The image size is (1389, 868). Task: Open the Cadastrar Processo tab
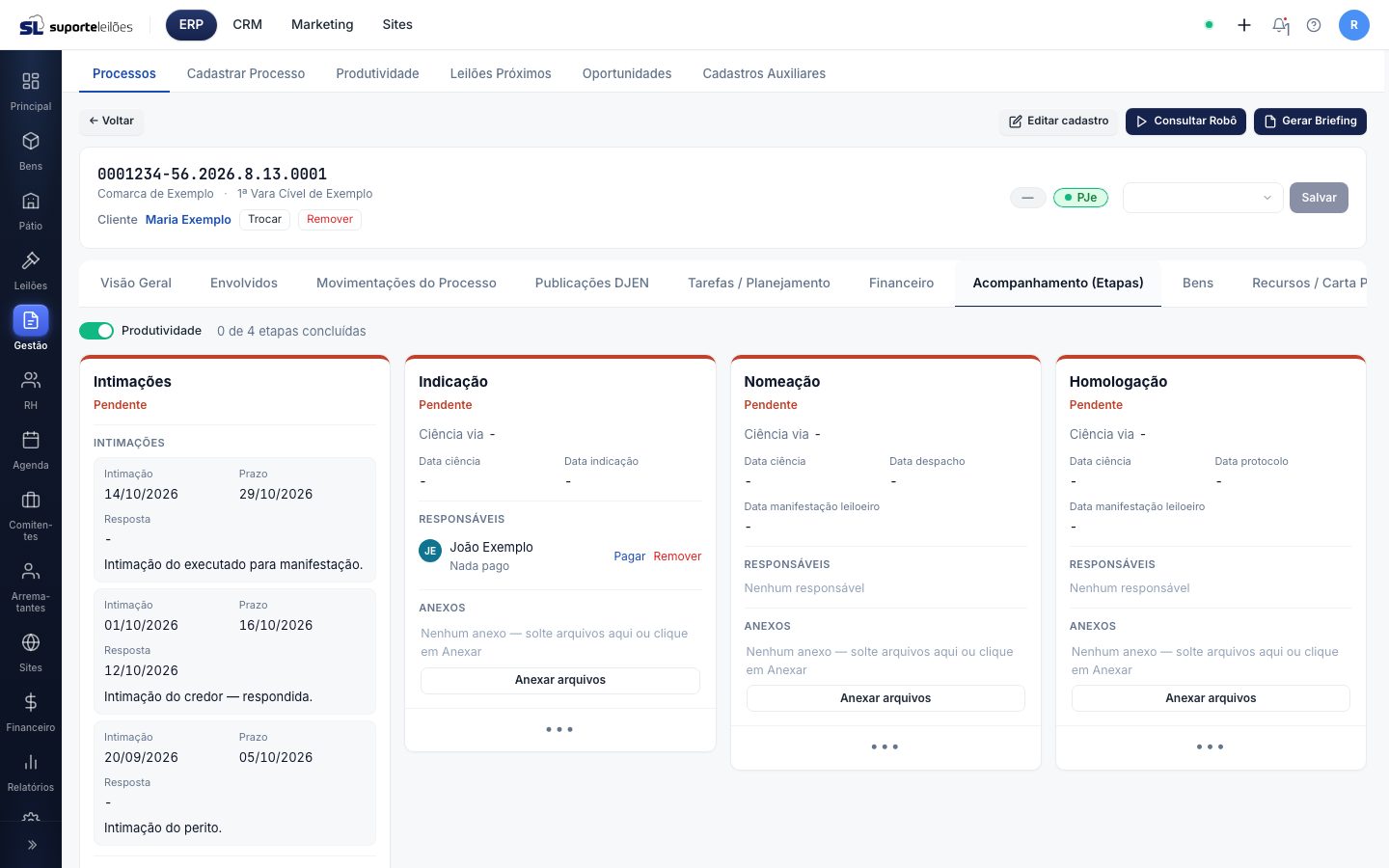tap(246, 73)
